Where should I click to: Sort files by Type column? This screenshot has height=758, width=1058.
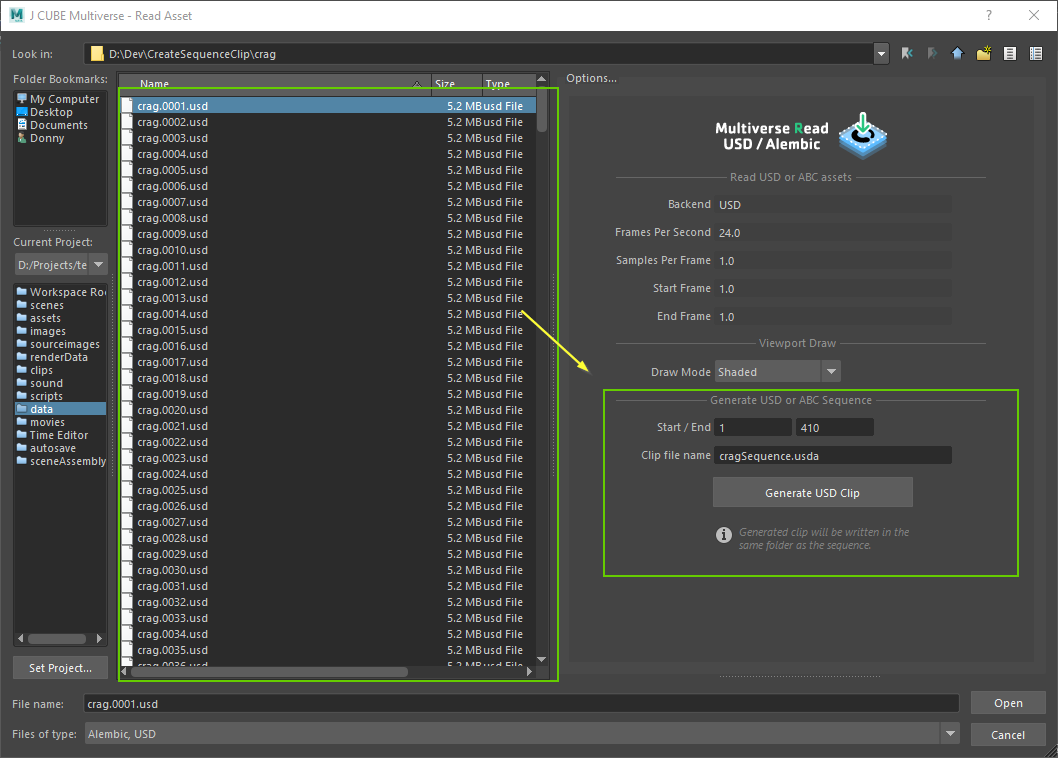(509, 83)
